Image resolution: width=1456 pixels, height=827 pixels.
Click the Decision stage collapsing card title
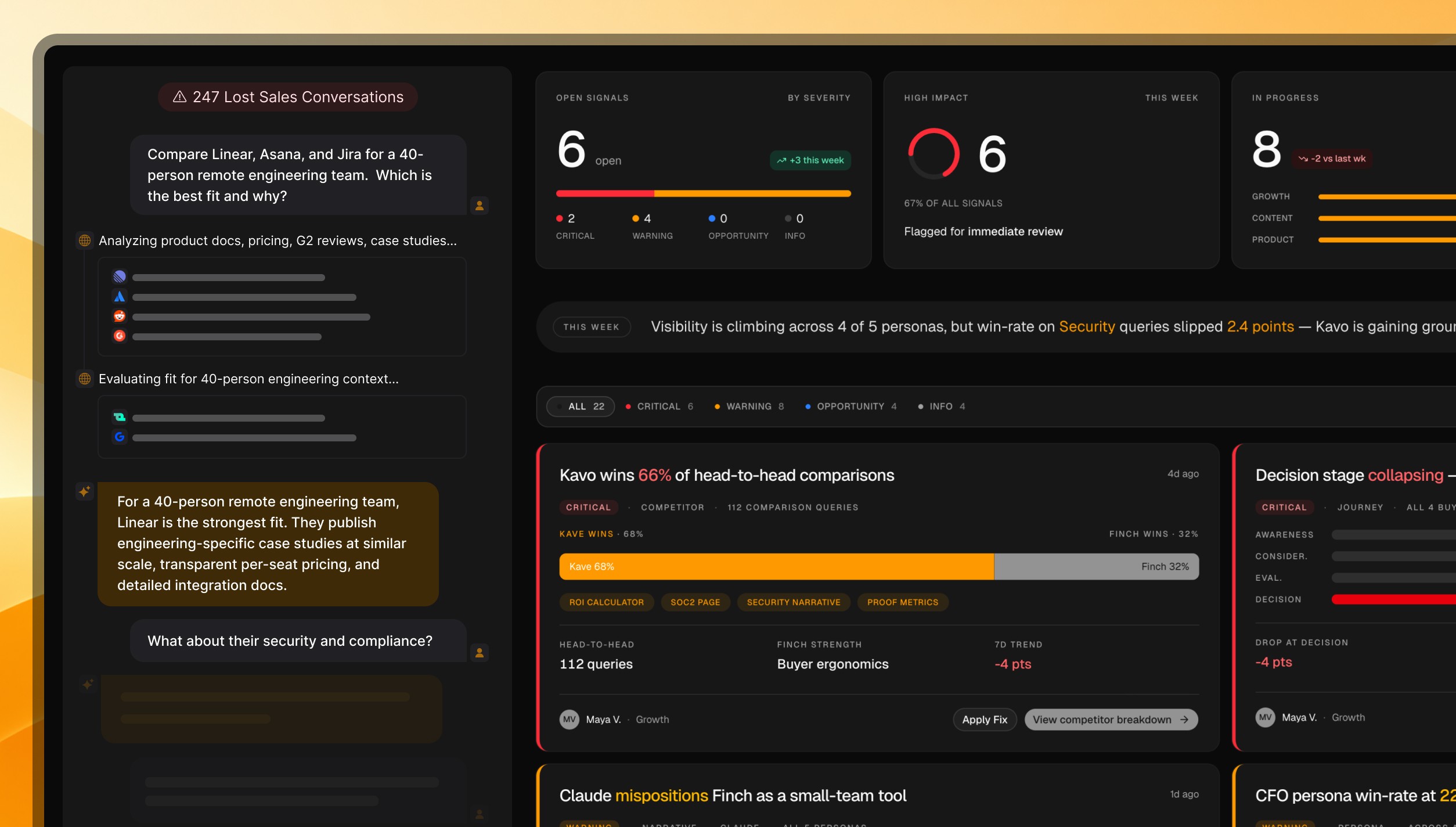click(x=1355, y=475)
